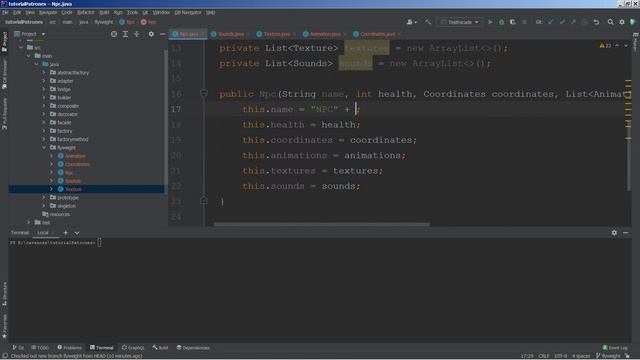Select resources folder in project tree
The width and height of the screenshot is (640, 360).
tap(60, 214)
